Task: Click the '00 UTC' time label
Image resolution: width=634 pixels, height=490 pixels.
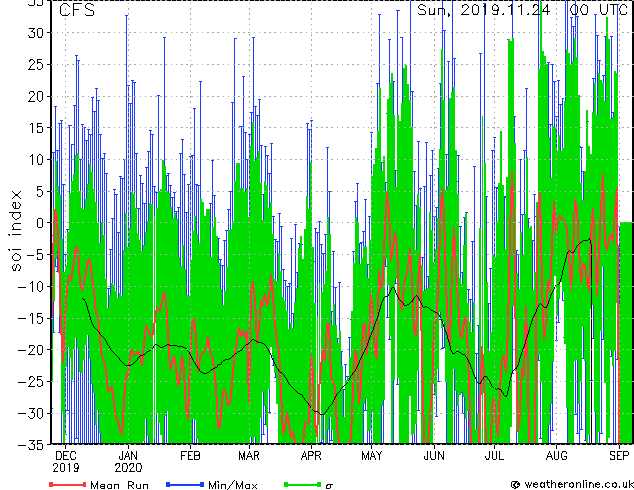Action: pos(599,10)
